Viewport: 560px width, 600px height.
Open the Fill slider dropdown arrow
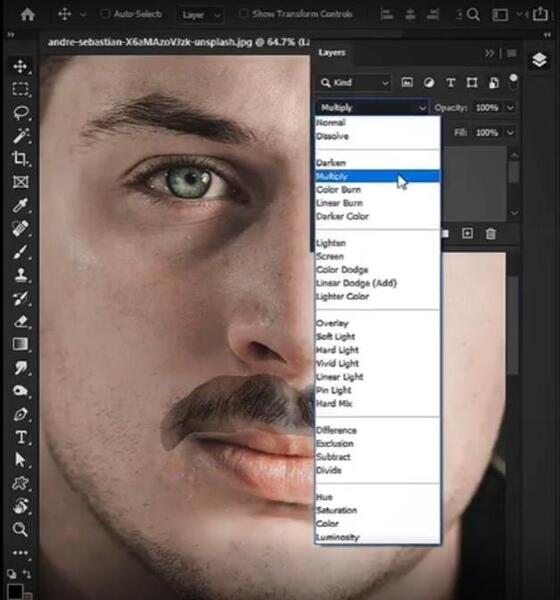[510, 132]
